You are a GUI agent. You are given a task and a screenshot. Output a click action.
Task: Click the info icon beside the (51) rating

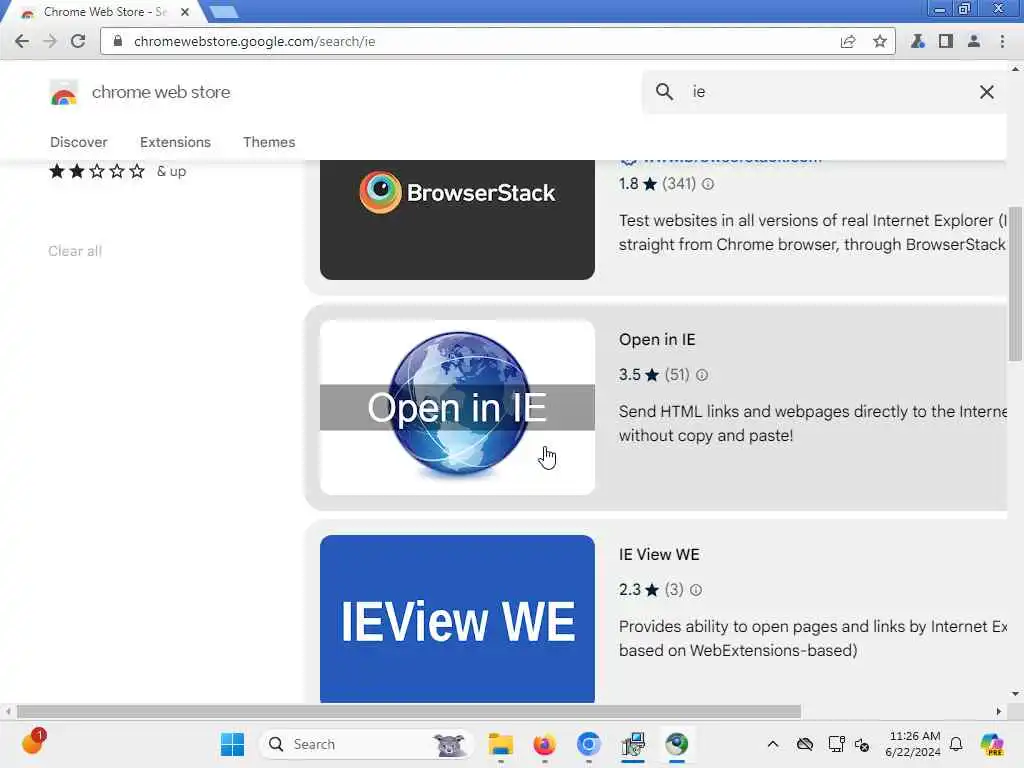coord(701,375)
